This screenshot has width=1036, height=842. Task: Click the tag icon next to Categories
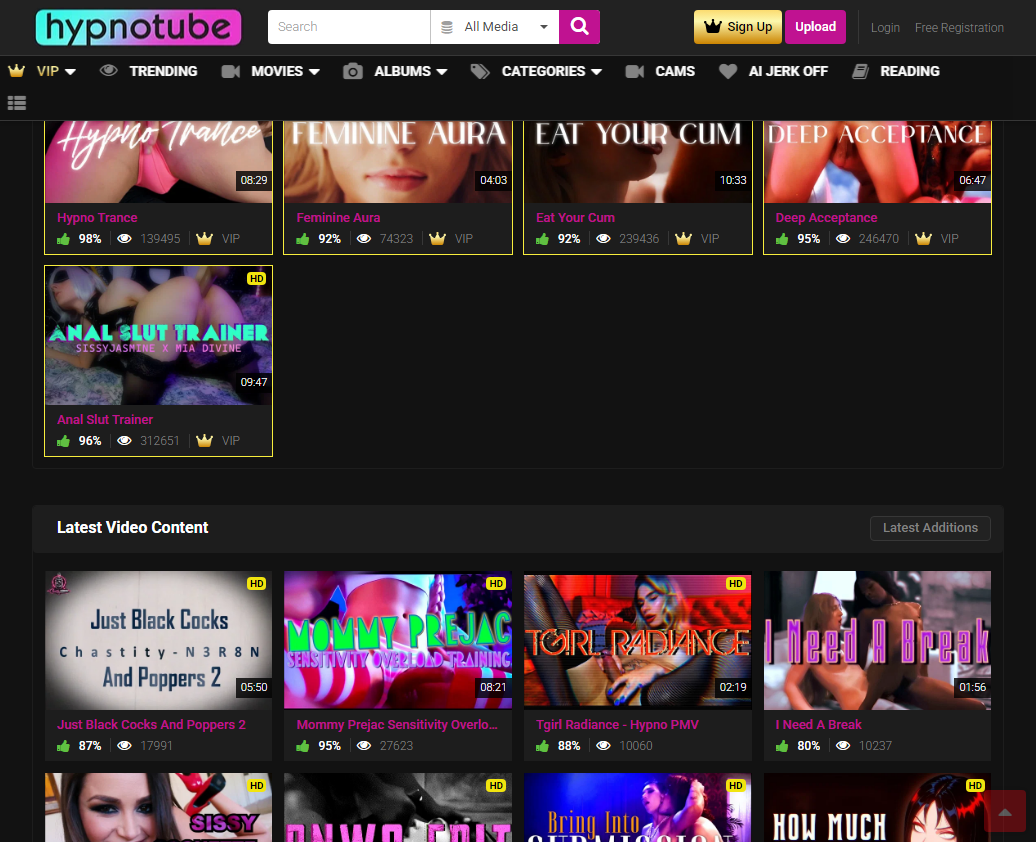(480, 71)
